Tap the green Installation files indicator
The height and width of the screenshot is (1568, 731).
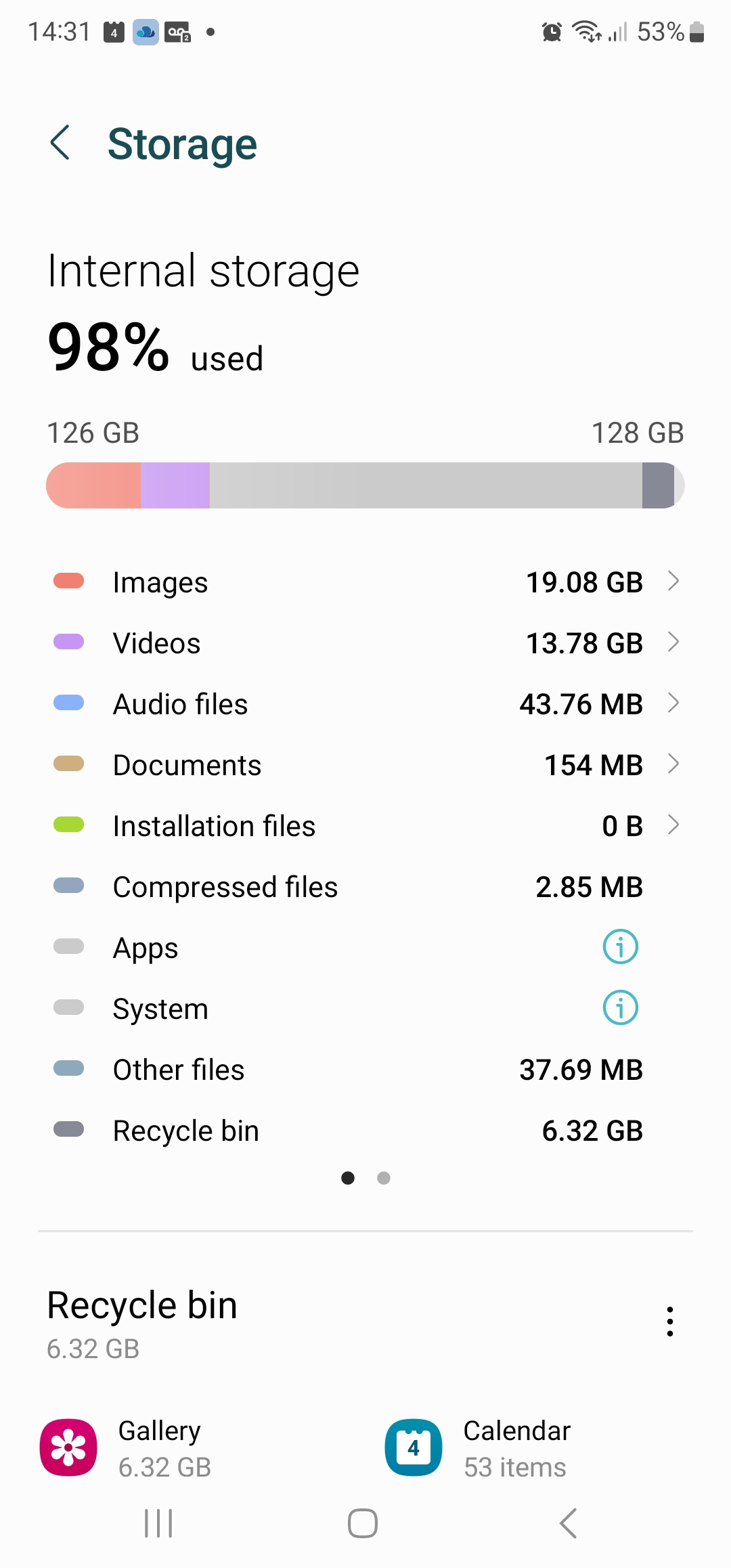click(x=68, y=824)
